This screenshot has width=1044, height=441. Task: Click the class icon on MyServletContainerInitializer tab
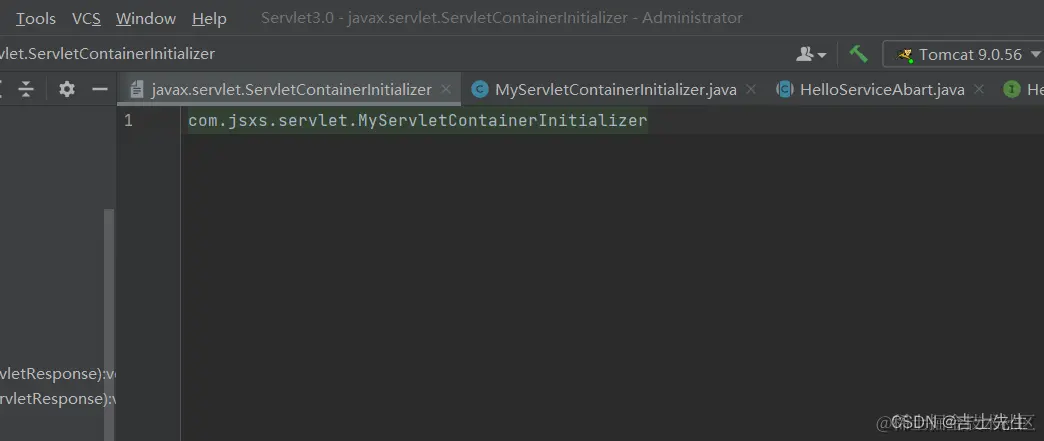[479, 89]
